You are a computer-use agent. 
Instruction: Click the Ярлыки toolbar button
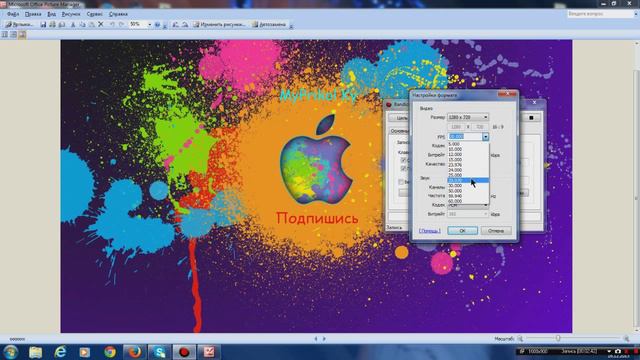pyautogui.click(x=19, y=24)
